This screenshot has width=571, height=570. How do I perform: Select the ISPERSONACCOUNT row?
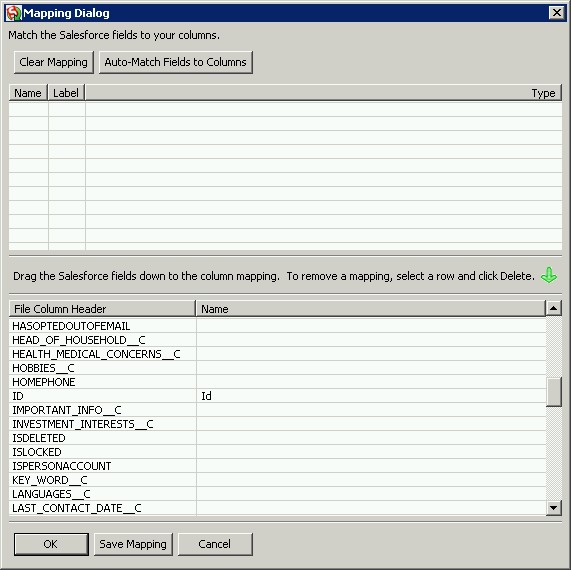pyautogui.click(x=277, y=466)
